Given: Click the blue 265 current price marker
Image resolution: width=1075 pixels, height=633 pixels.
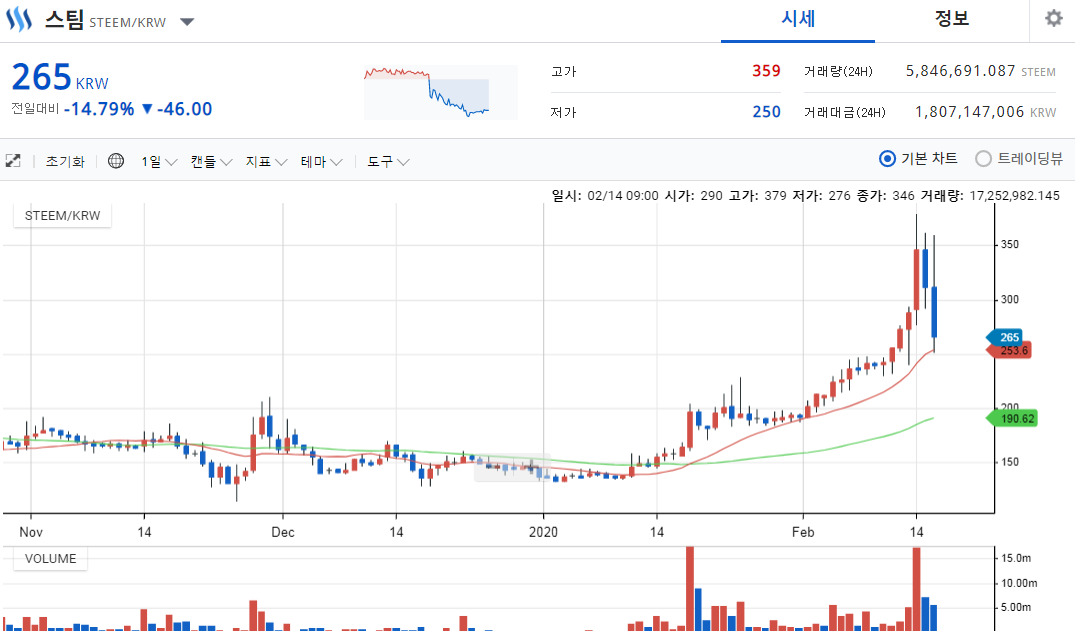Looking at the screenshot, I should (x=1004, y=337).
